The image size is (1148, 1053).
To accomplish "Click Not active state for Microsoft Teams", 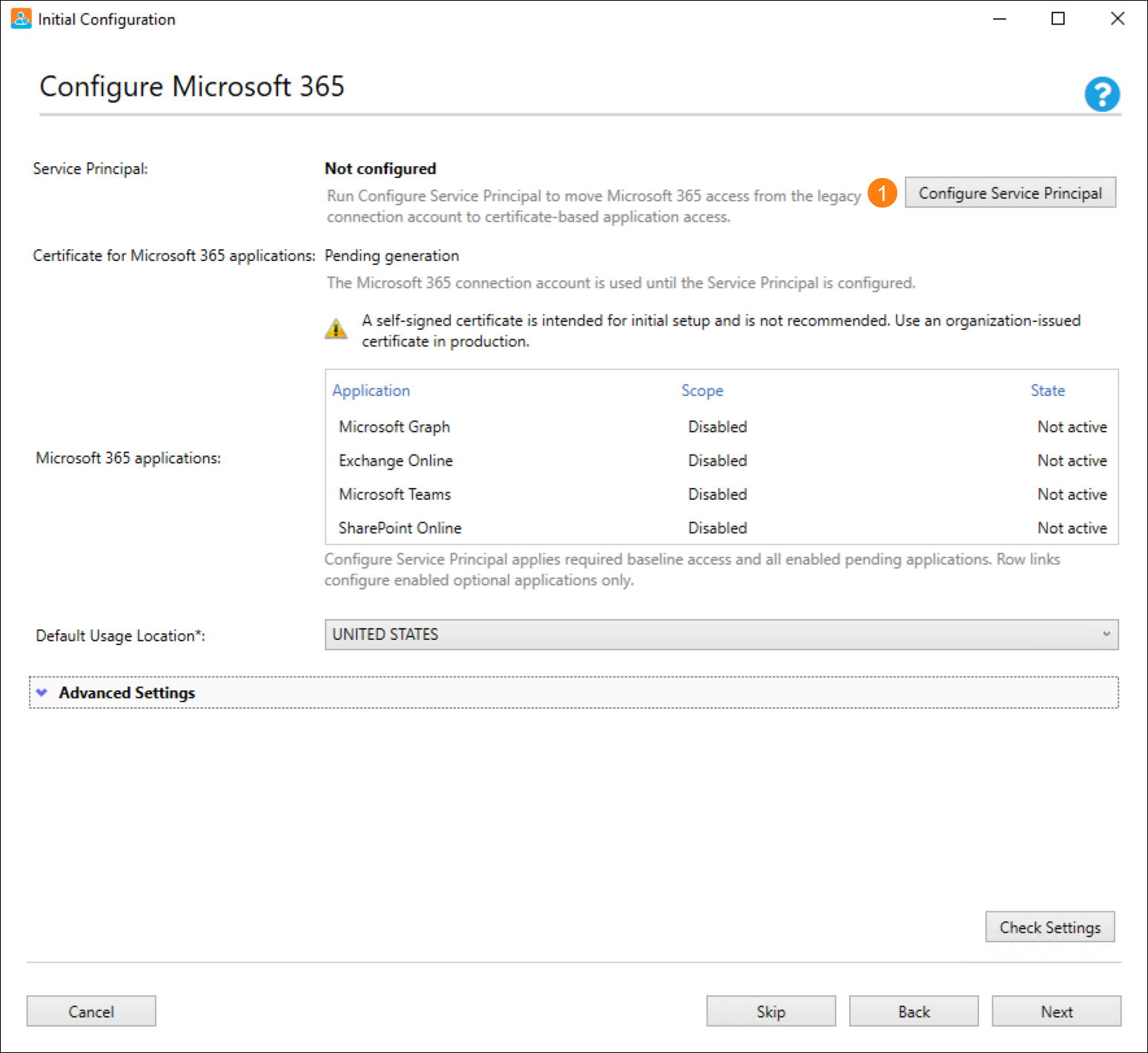I will pyautogui.click(x=1072, y=495).
